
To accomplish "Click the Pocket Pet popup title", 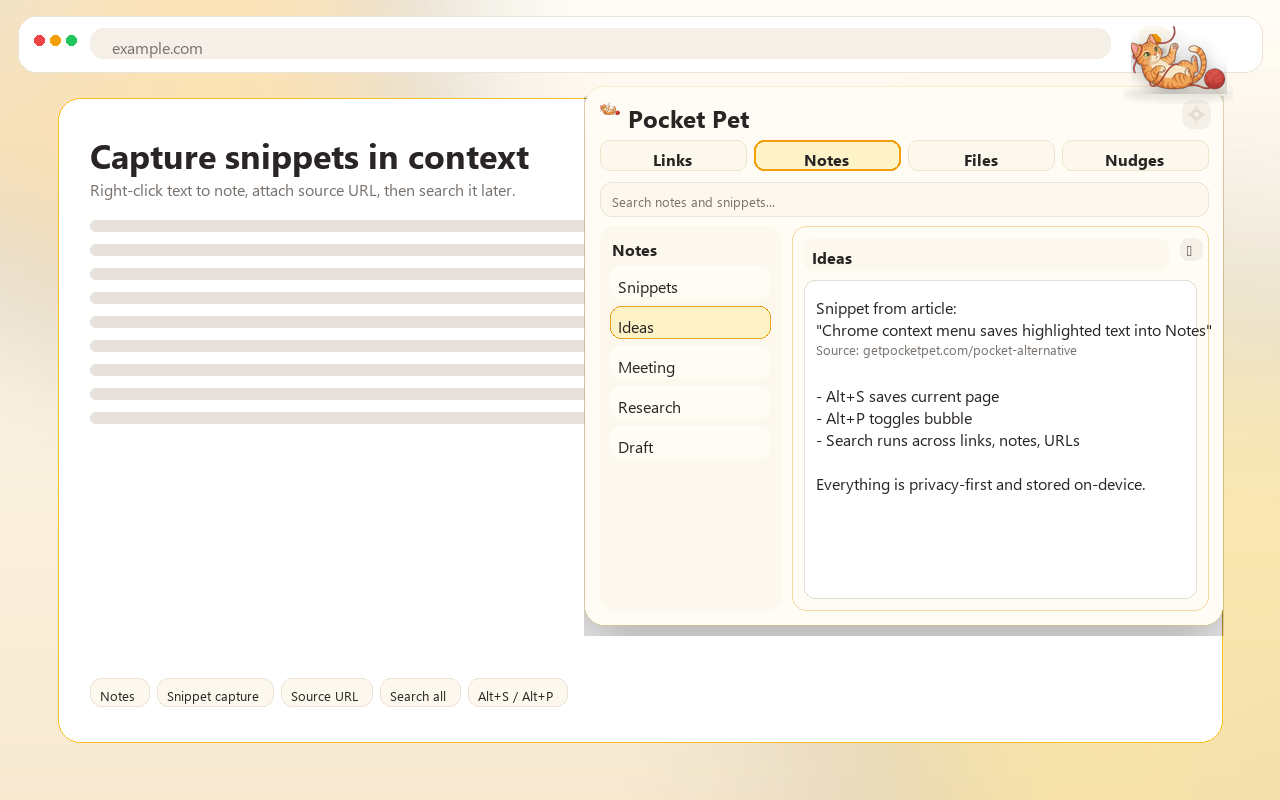I will tap(688, 120).
